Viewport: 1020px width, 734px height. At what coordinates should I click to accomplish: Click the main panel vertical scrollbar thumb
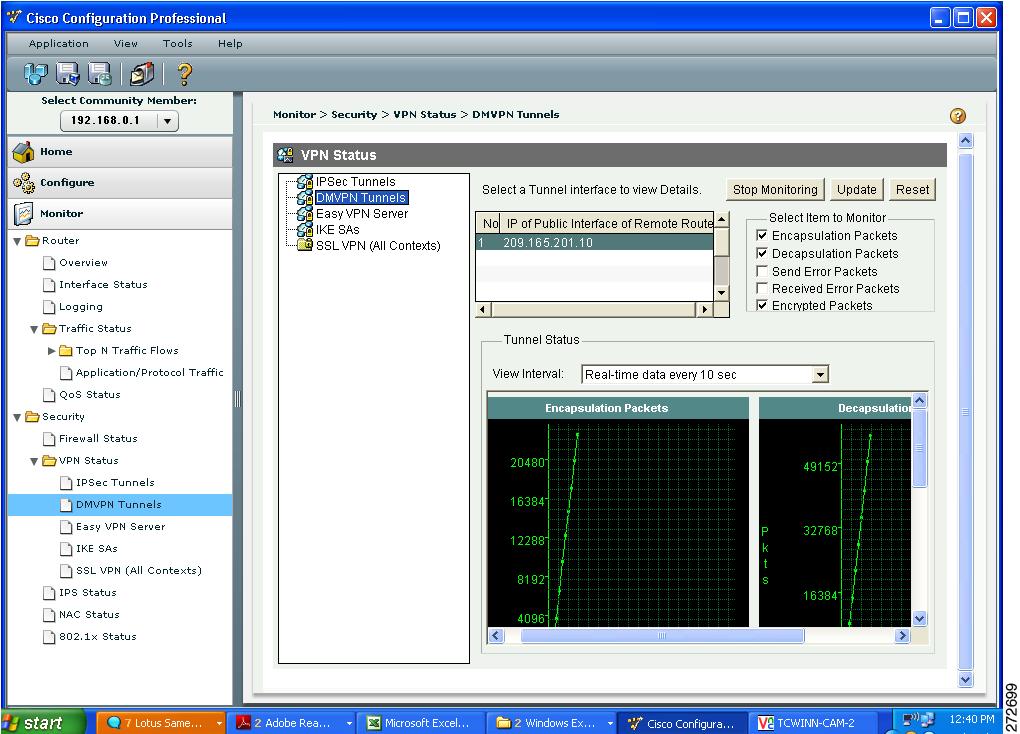[x=965, y=413]
